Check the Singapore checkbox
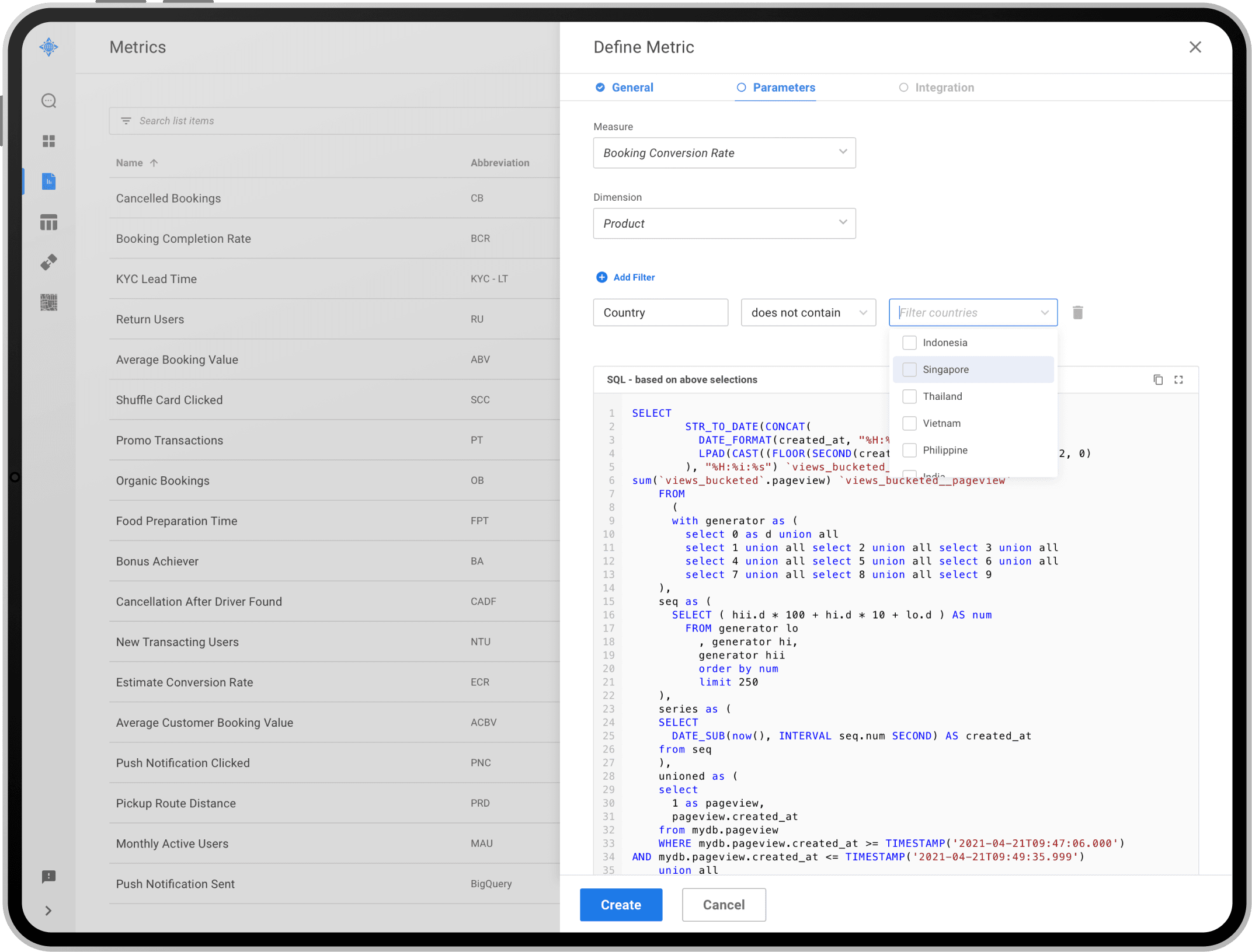The image size is (1252, 952). click(909, 369)
